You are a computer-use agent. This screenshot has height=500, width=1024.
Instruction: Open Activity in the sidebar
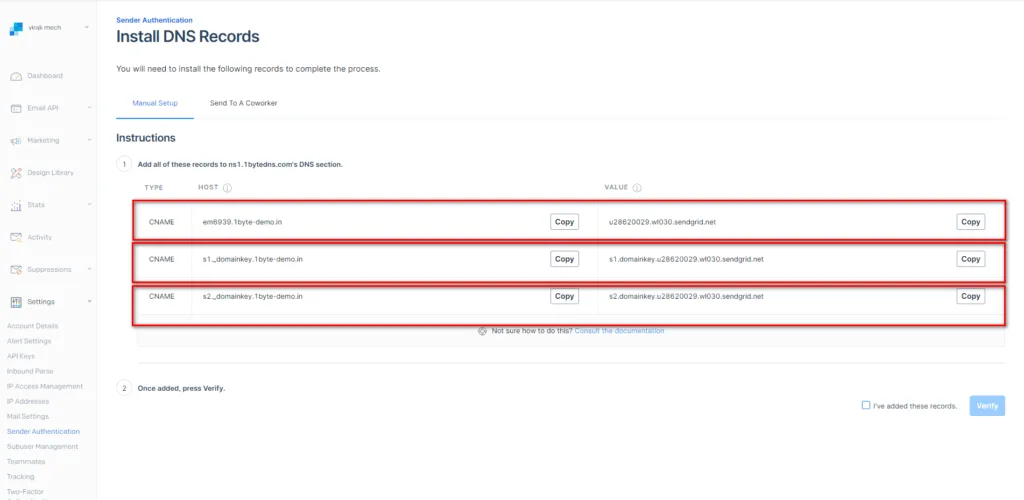click(40, 238)
